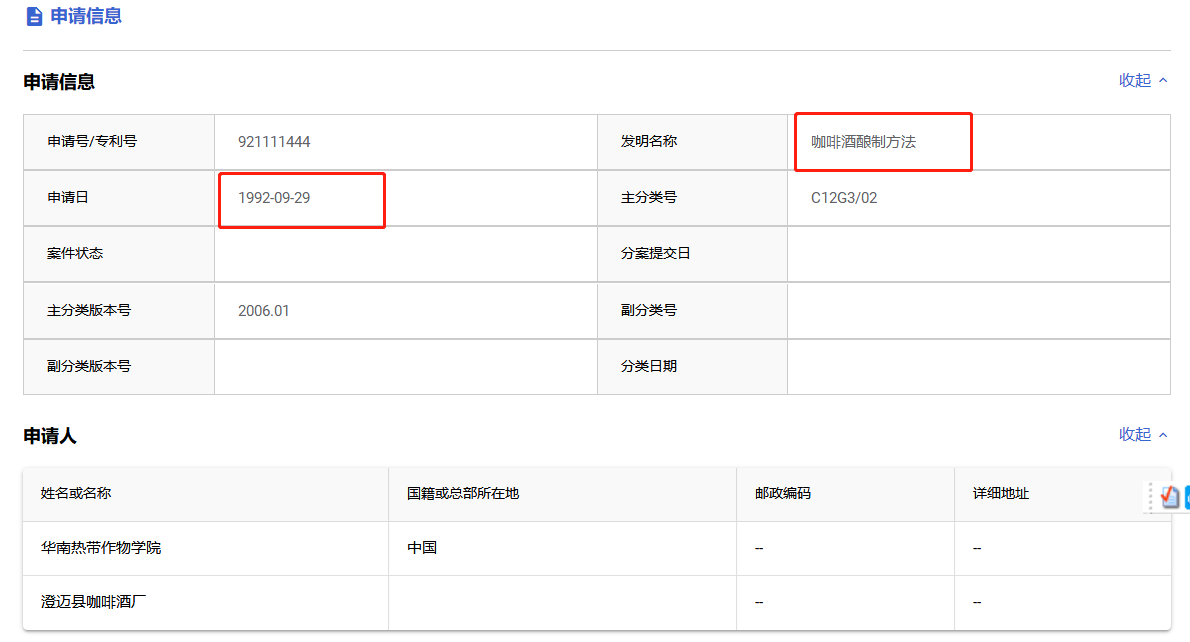Collapse the 申请信息 section via 收起
This screenshot has height=642, width=1190.
point(1135,80)
